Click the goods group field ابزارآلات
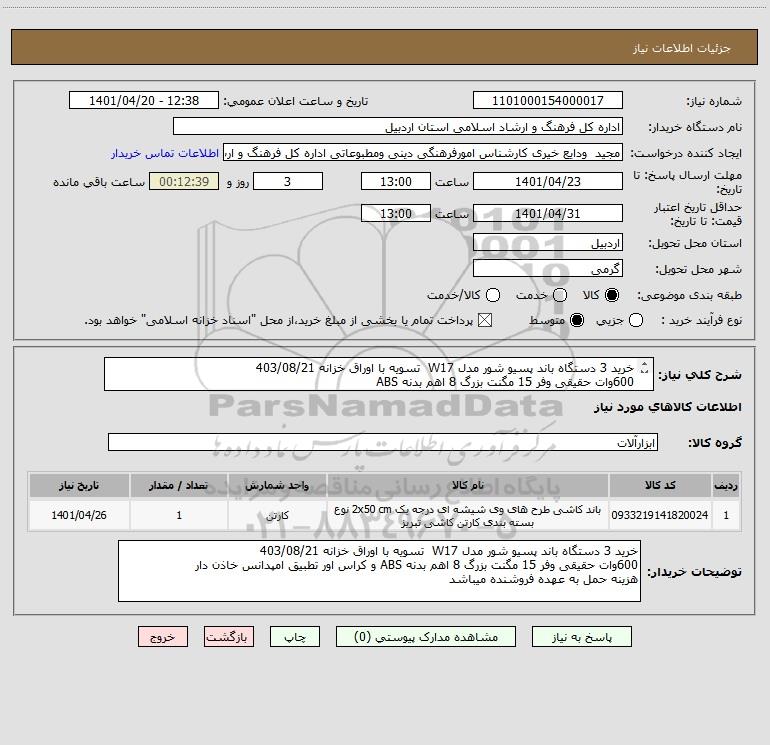 [x=383, y=442]
